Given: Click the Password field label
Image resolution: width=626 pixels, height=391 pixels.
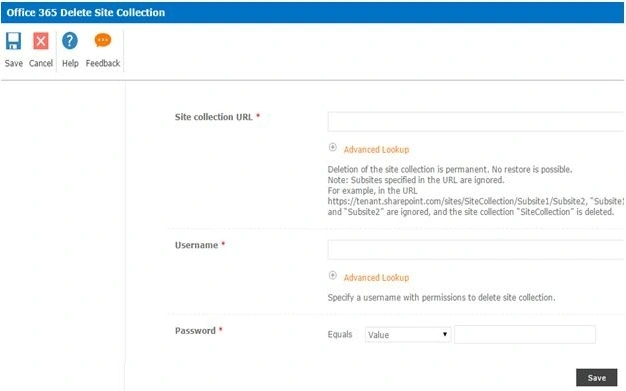Looking at the screenshot, I should coord(195,331).
